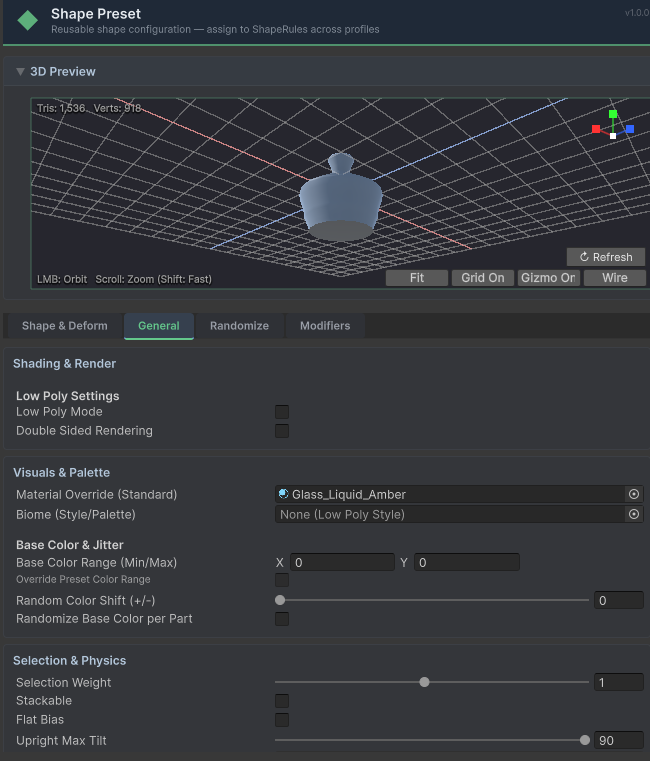Open the Material Override object picker
This screenshot has width=650, height=761.
[x=633, y=494]
